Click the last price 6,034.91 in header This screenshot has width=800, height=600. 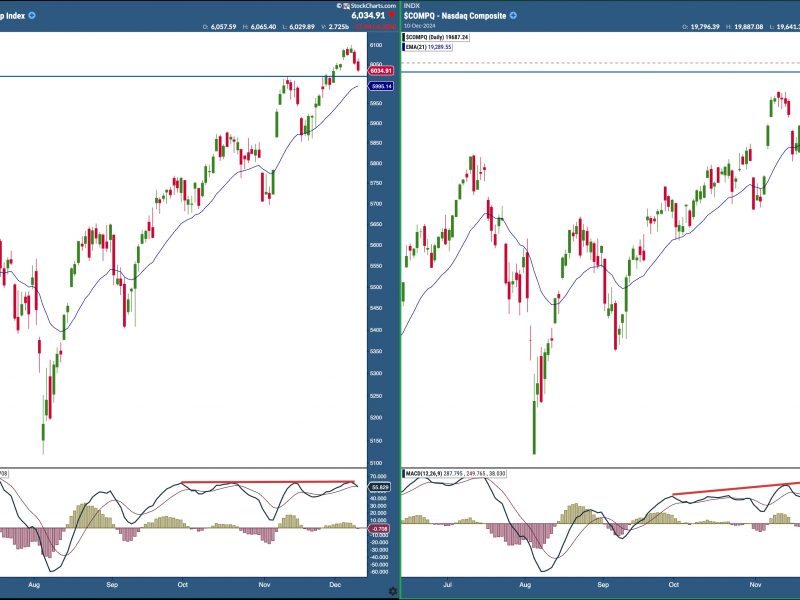(368, 15)
